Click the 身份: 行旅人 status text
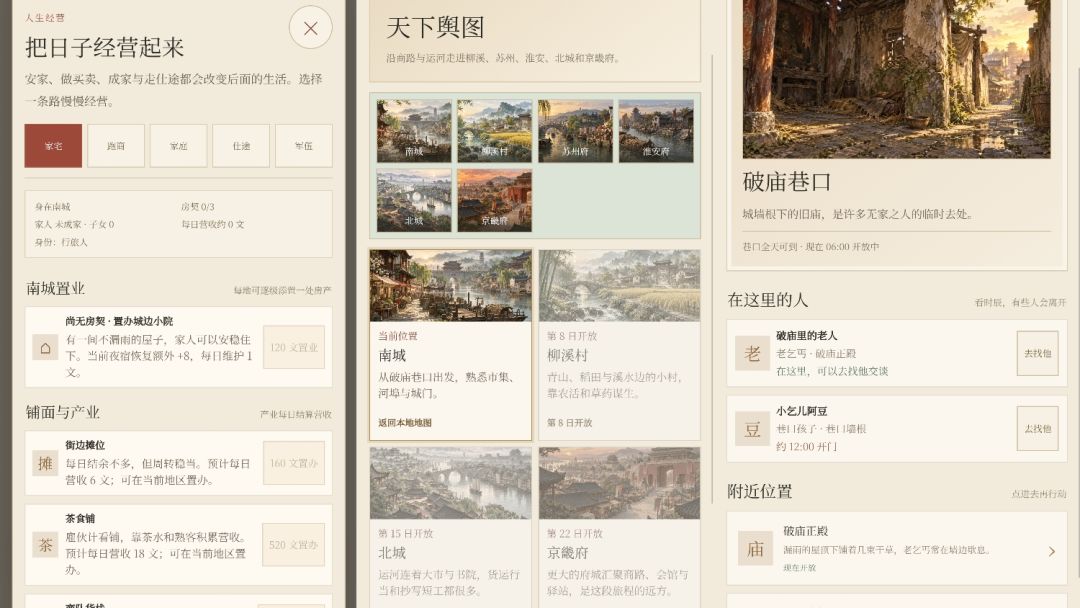 pyautogui.click(x=61, y=242)
